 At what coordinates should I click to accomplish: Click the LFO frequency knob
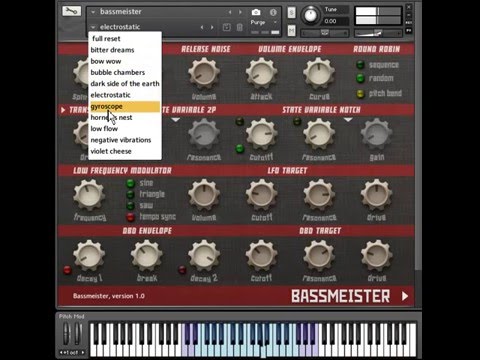(x=89, y=195)
